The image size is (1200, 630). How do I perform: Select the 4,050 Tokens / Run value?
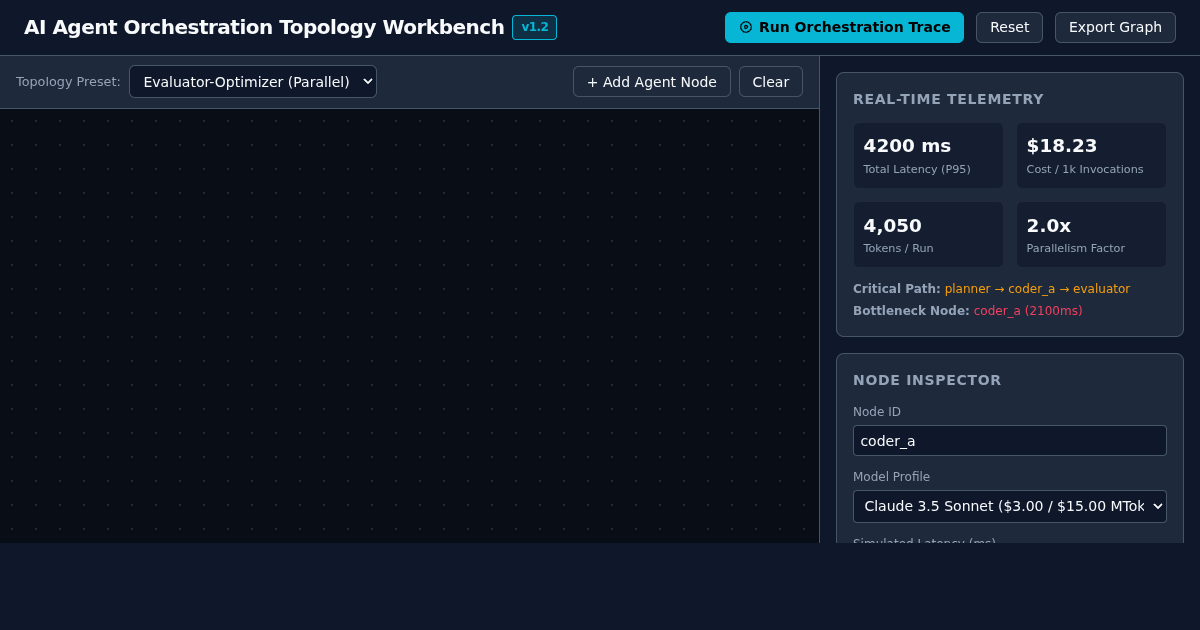(892, 226)
